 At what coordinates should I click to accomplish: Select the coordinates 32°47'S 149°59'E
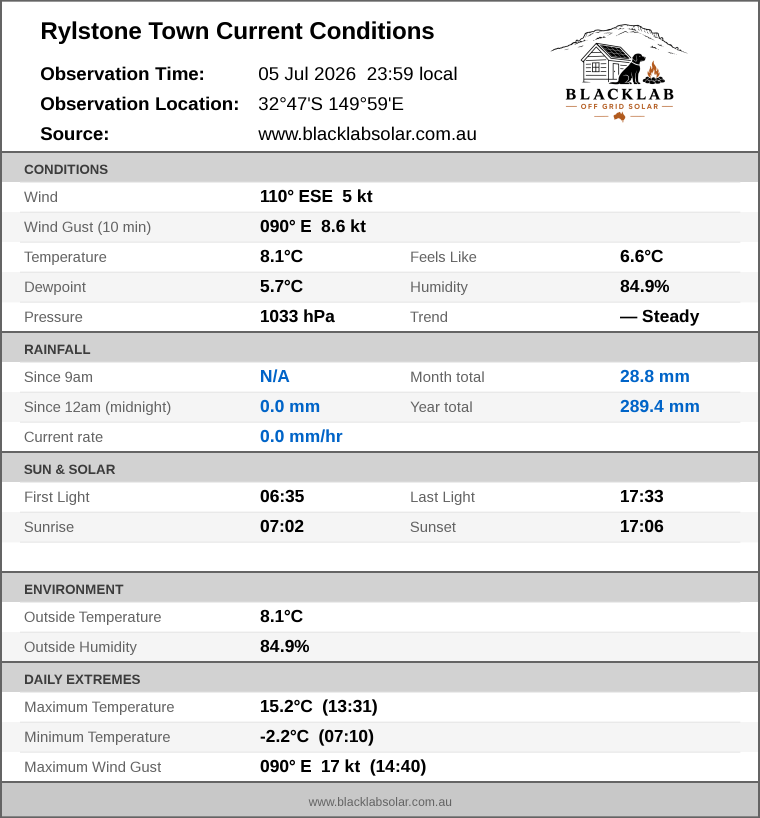331,104
